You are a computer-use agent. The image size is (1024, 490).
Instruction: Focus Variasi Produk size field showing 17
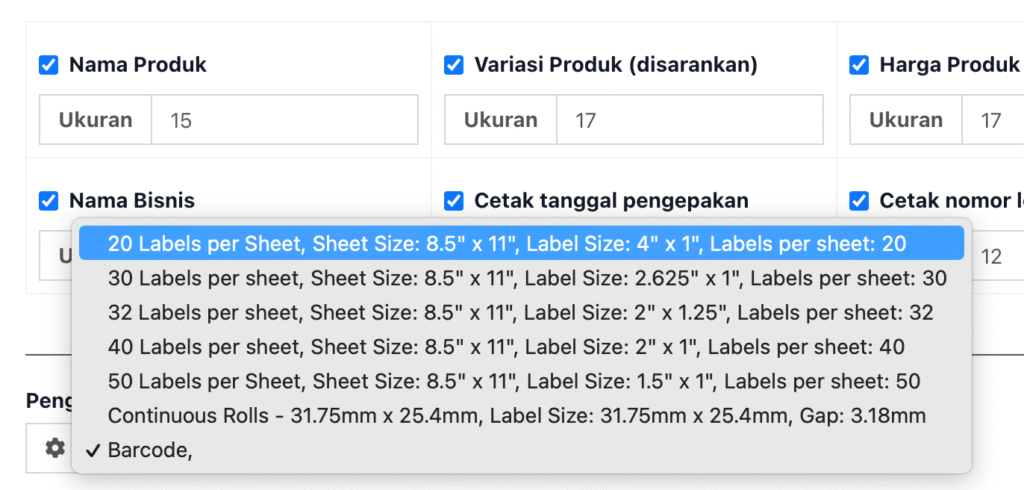pos(689,120)
